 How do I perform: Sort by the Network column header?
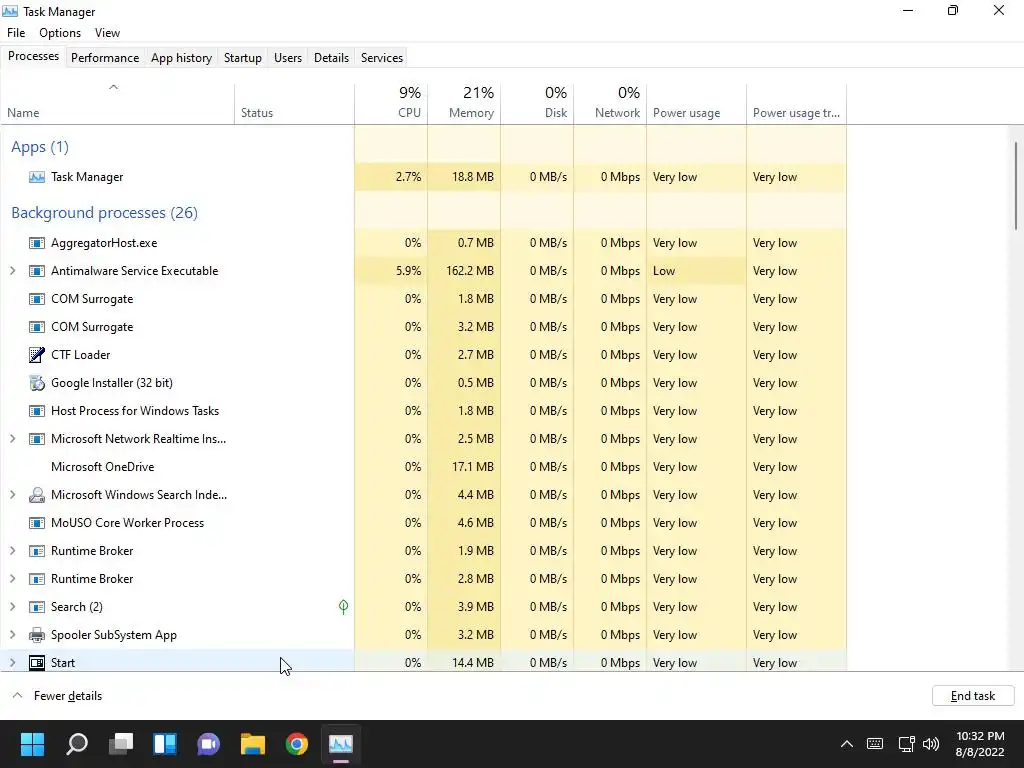click(x=610, y=103)
